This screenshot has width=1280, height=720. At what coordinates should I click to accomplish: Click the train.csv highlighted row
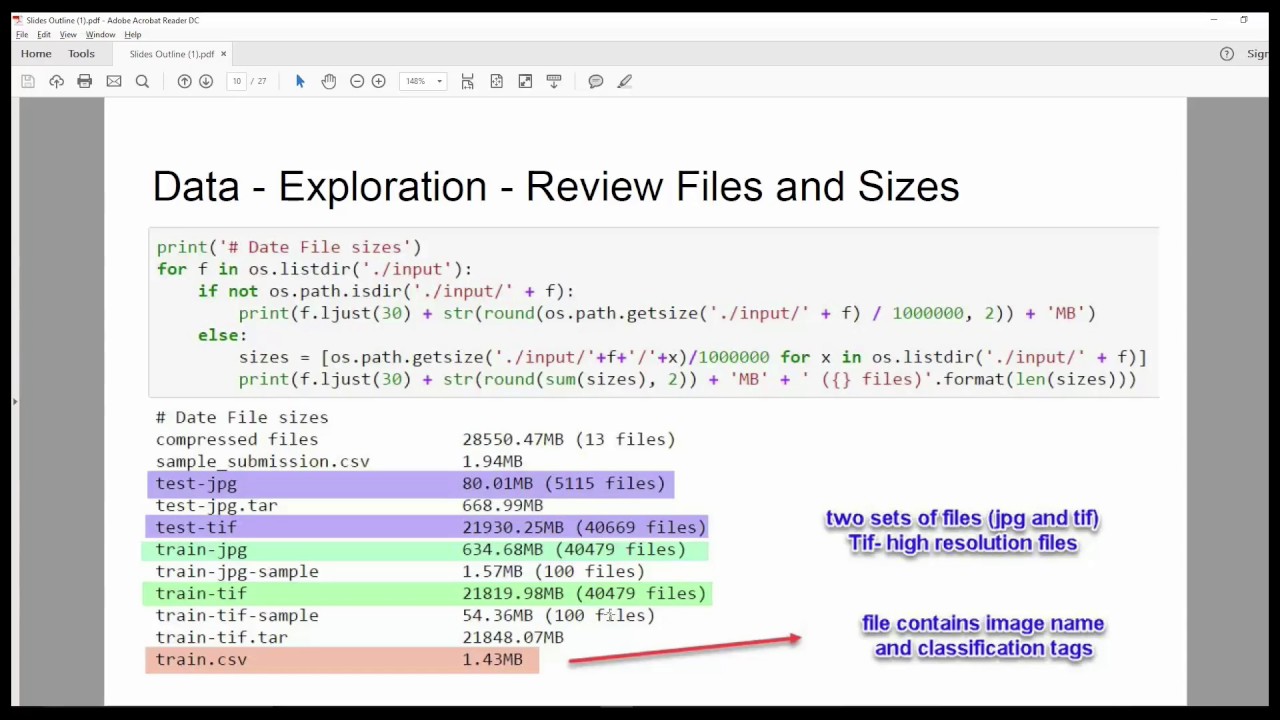tap(342, 660)
